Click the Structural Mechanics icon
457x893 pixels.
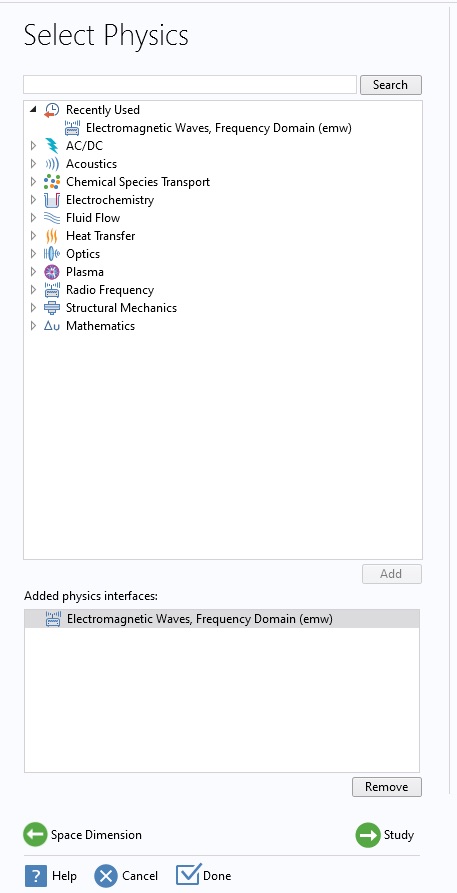(52, 308)
